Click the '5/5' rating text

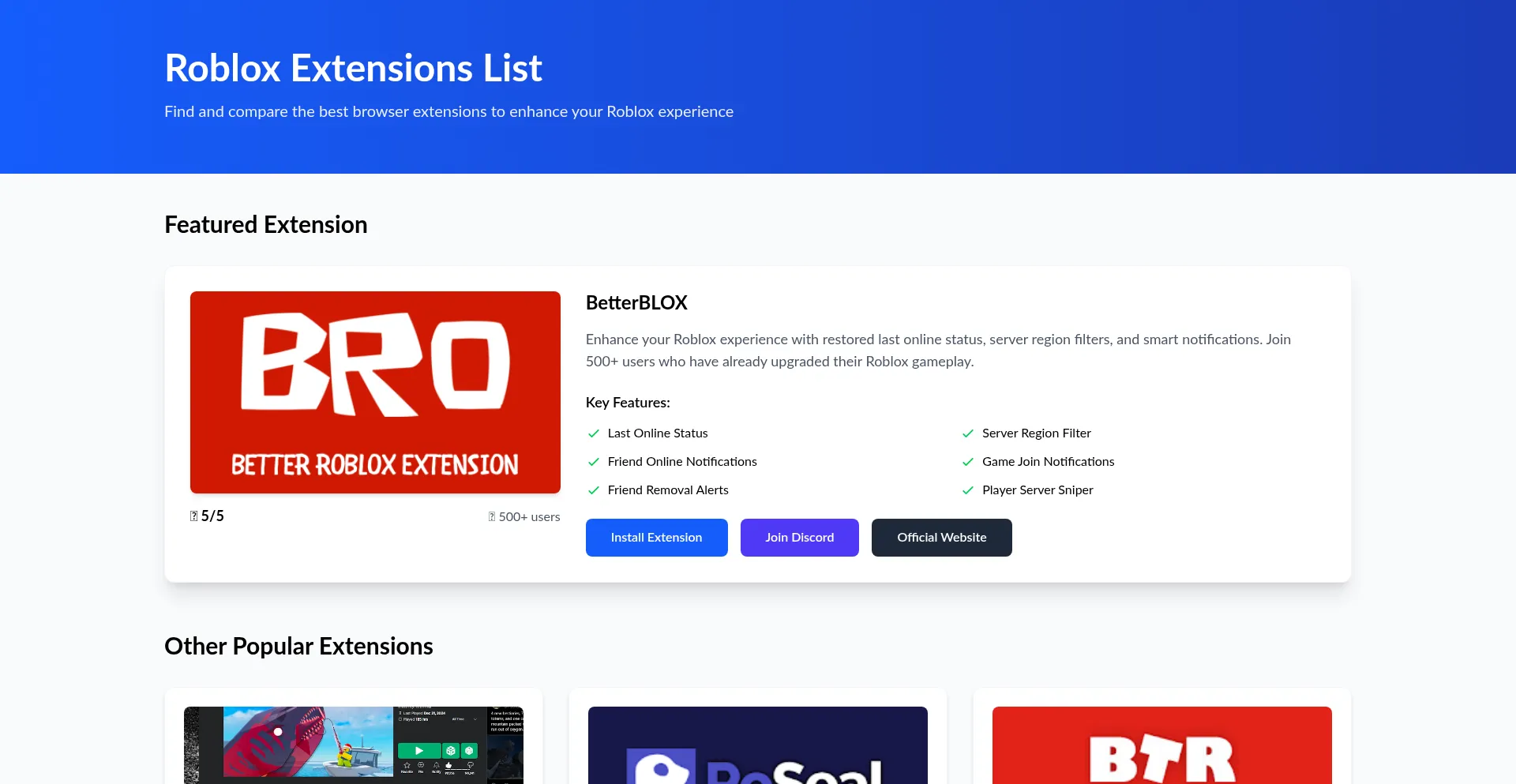click(x=212, y=516)
